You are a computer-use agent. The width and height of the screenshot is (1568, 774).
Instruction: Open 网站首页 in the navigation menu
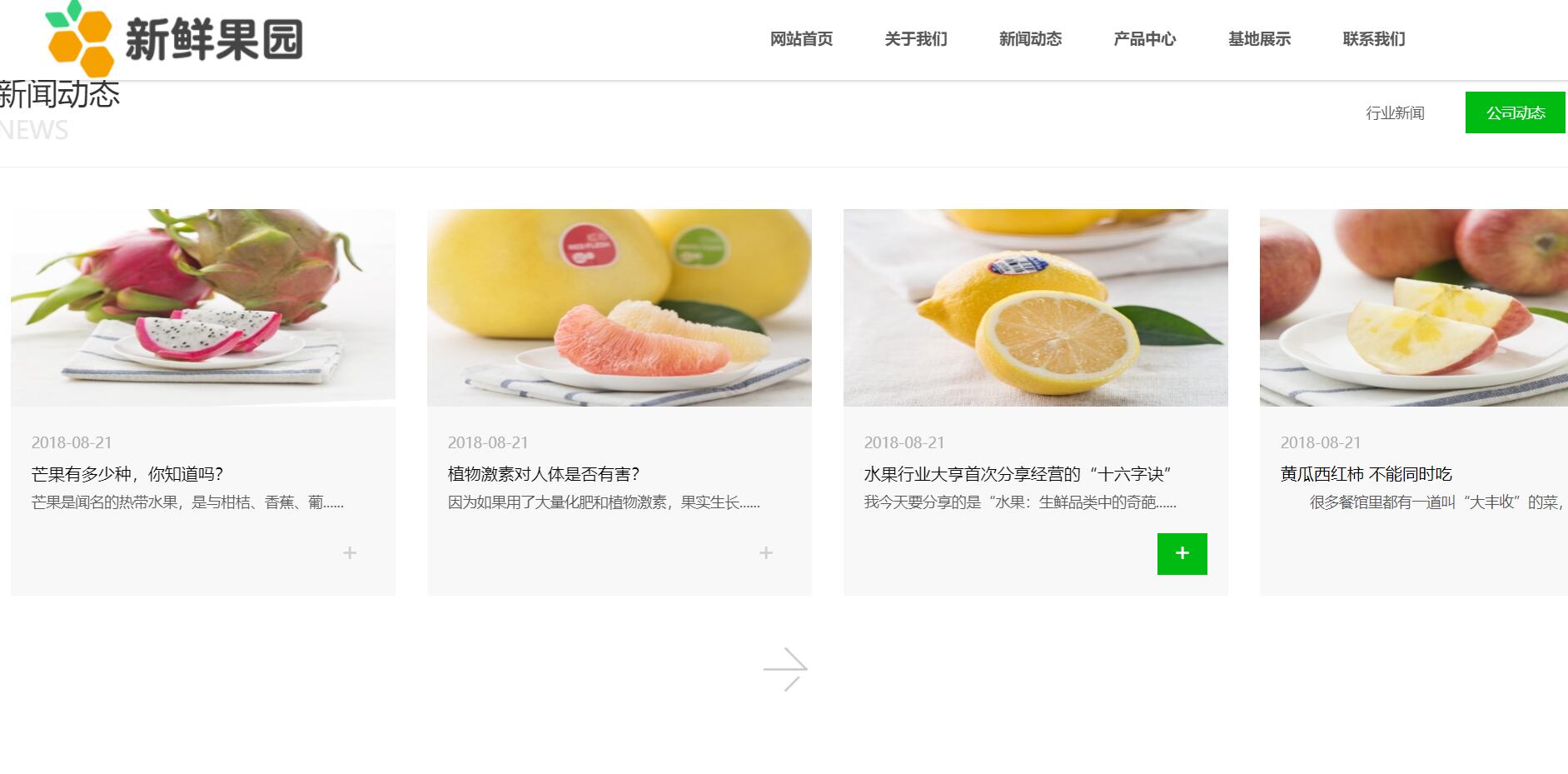[x=801, y=39]
